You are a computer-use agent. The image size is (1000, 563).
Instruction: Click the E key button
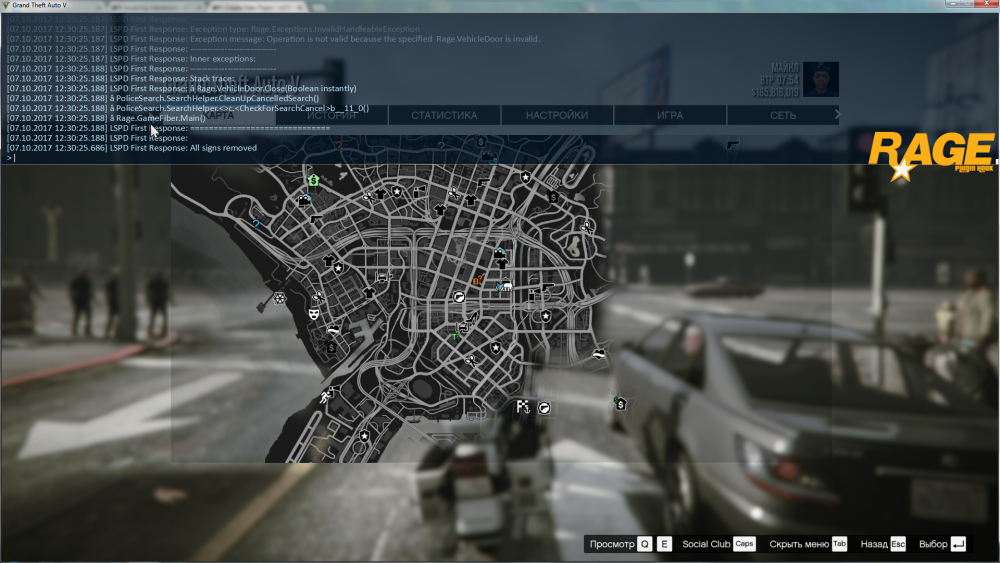pos(664,544)
